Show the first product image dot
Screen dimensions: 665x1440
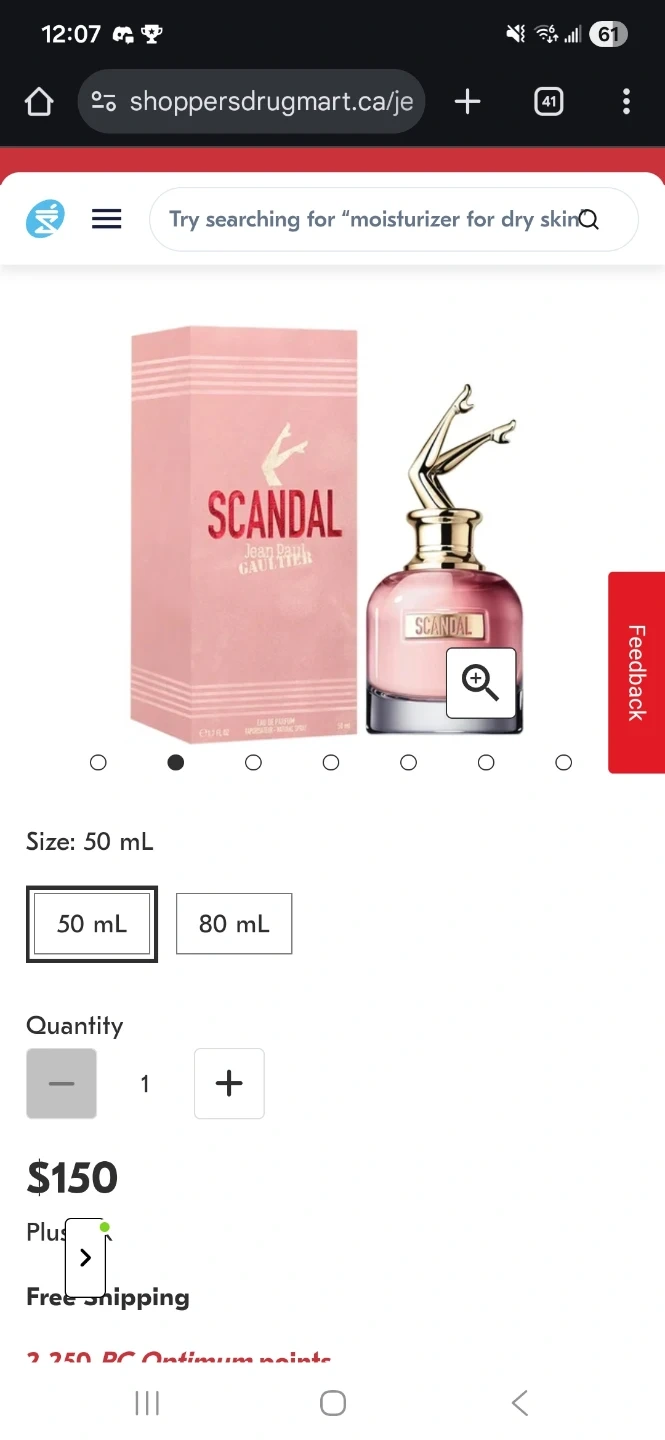pos(98,763)
